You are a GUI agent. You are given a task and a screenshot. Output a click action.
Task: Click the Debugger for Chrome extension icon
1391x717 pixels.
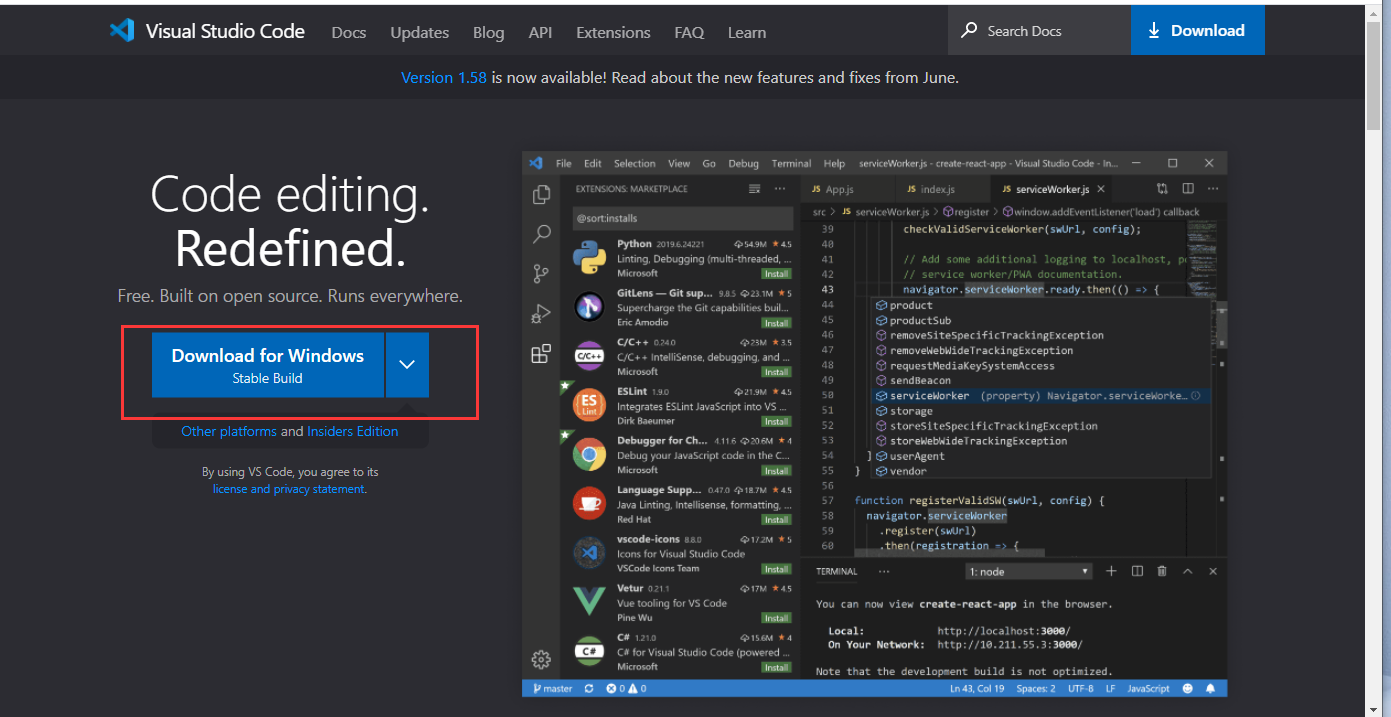pos(589,454)
